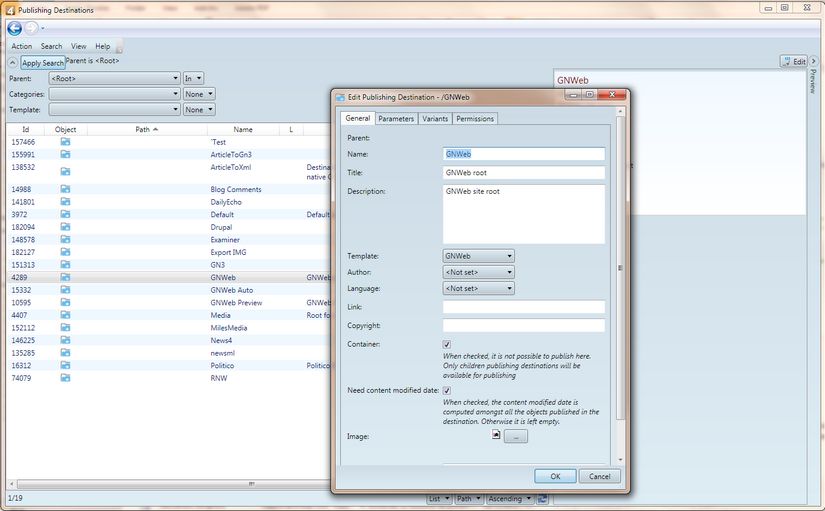The width and height of the screenshot is (825, 511).
Task: Click the Edit icon button at top right
Action: tap(793, 62)
